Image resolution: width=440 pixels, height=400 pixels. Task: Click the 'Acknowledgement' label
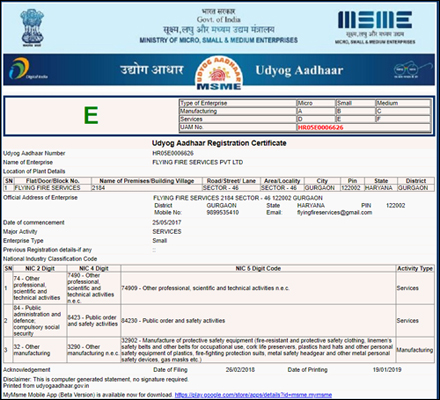click(27, 370)
